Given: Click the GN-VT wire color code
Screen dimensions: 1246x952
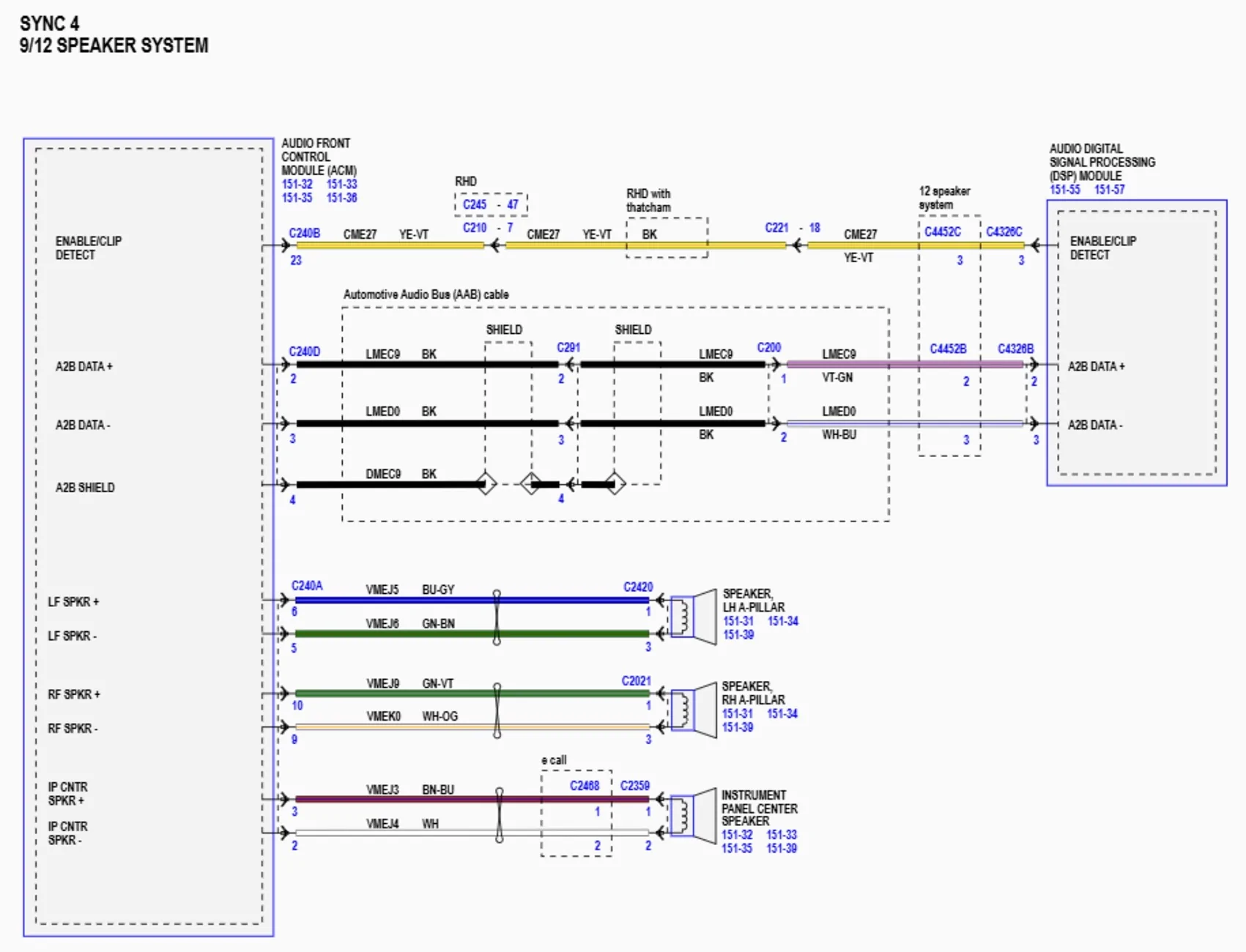Looking at the screenshot, I should pos(437,683).
